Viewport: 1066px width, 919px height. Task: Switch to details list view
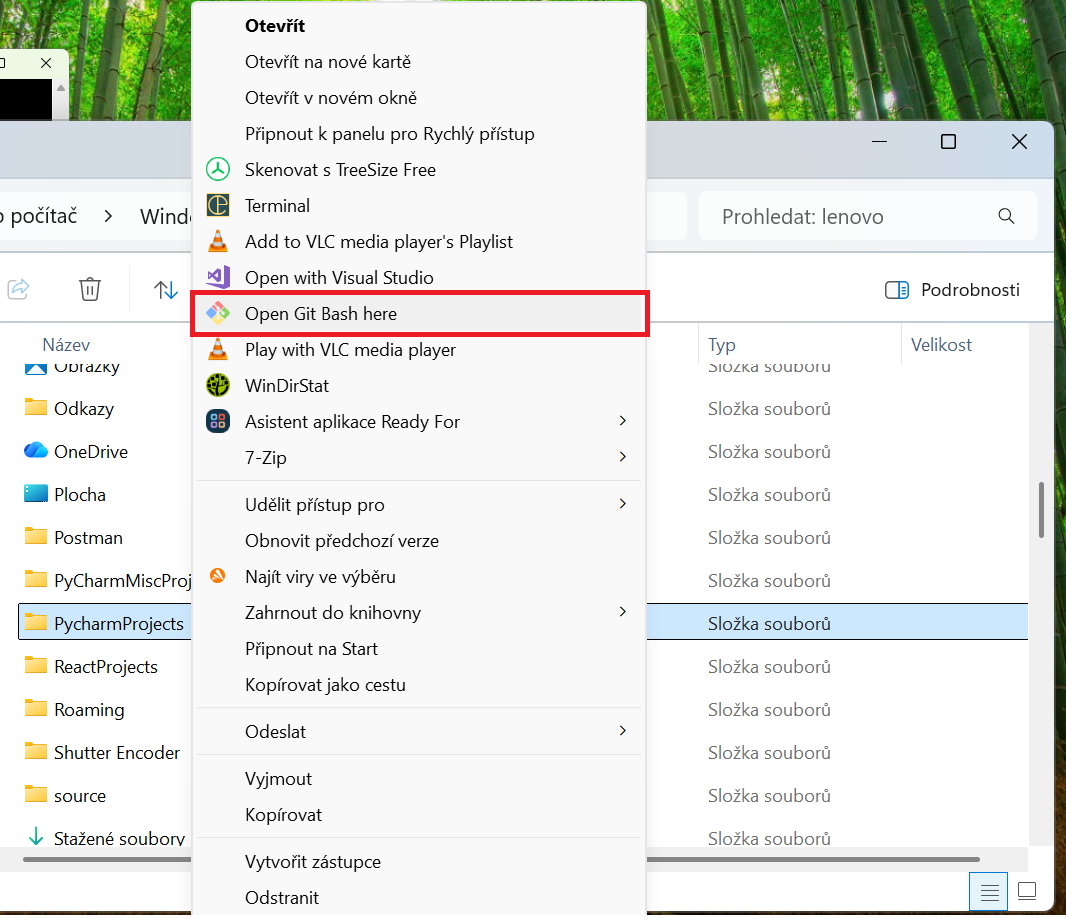(x=988, y=891)
